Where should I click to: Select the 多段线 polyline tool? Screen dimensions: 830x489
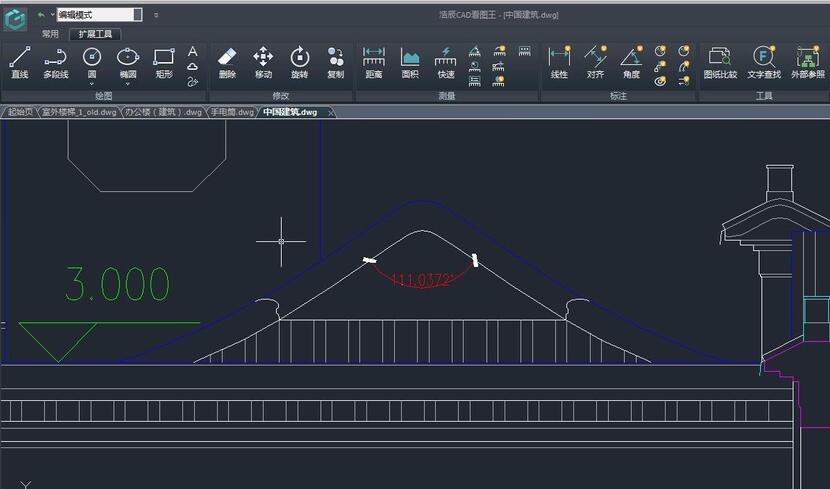click(55, 62)
